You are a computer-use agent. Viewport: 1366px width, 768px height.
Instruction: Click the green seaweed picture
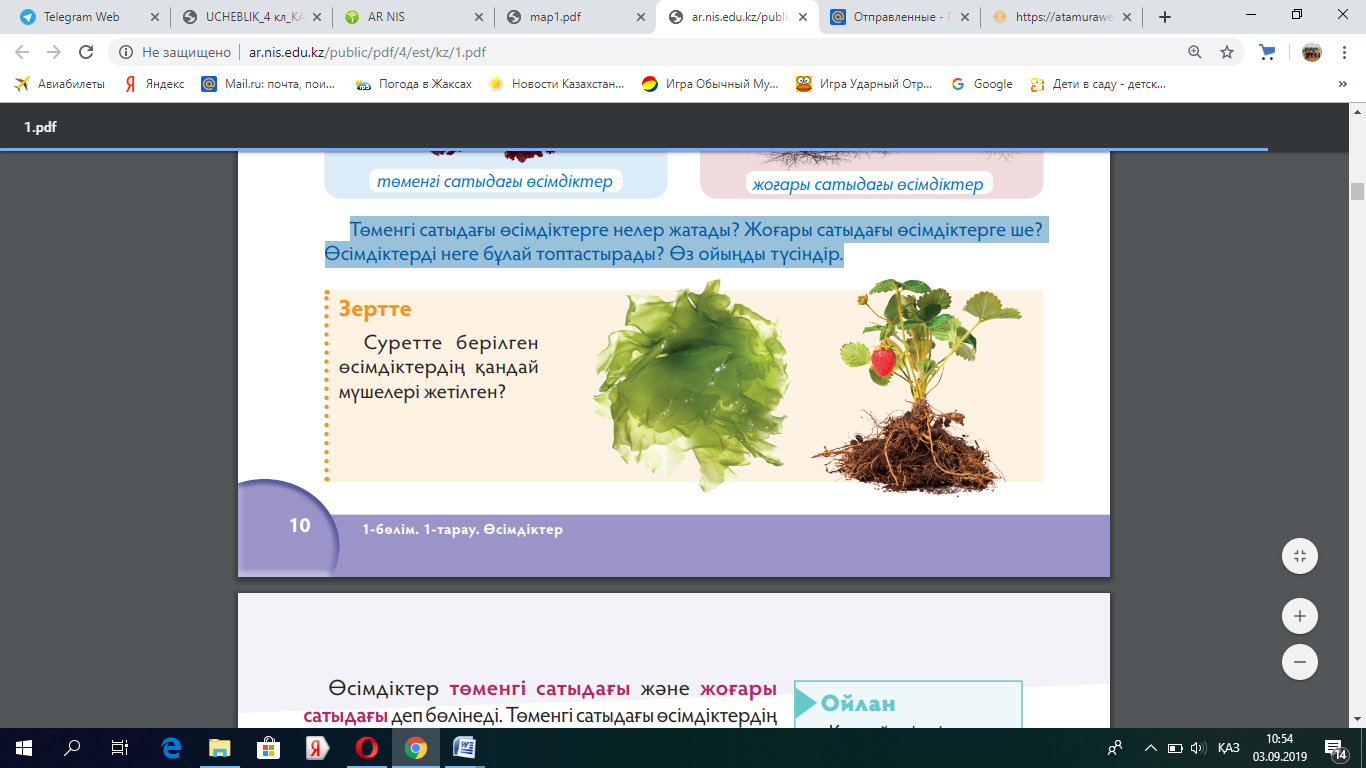point(691,385)
